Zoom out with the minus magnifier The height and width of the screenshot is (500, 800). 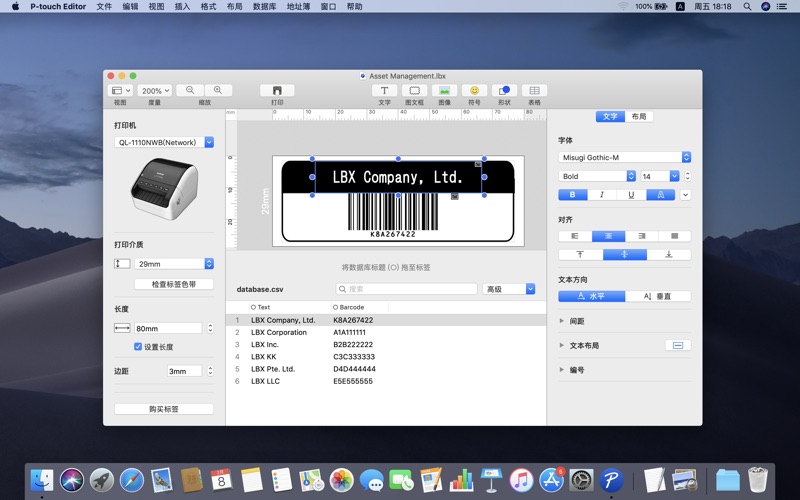coord(190,90)
